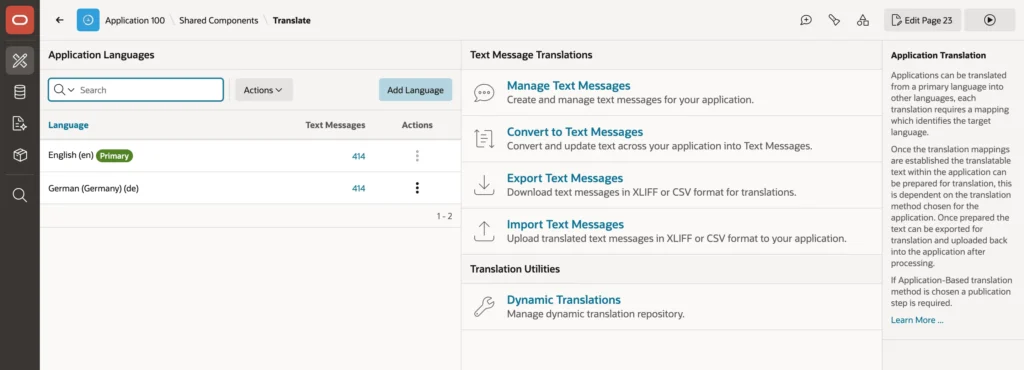The image size is (1024, 370).
Task: Click the Actions column header
Action: tap(417, 125)
